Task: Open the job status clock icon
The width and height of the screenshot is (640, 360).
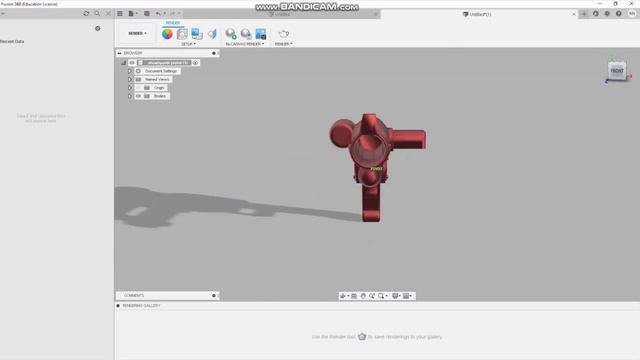Action: point(607,14)
